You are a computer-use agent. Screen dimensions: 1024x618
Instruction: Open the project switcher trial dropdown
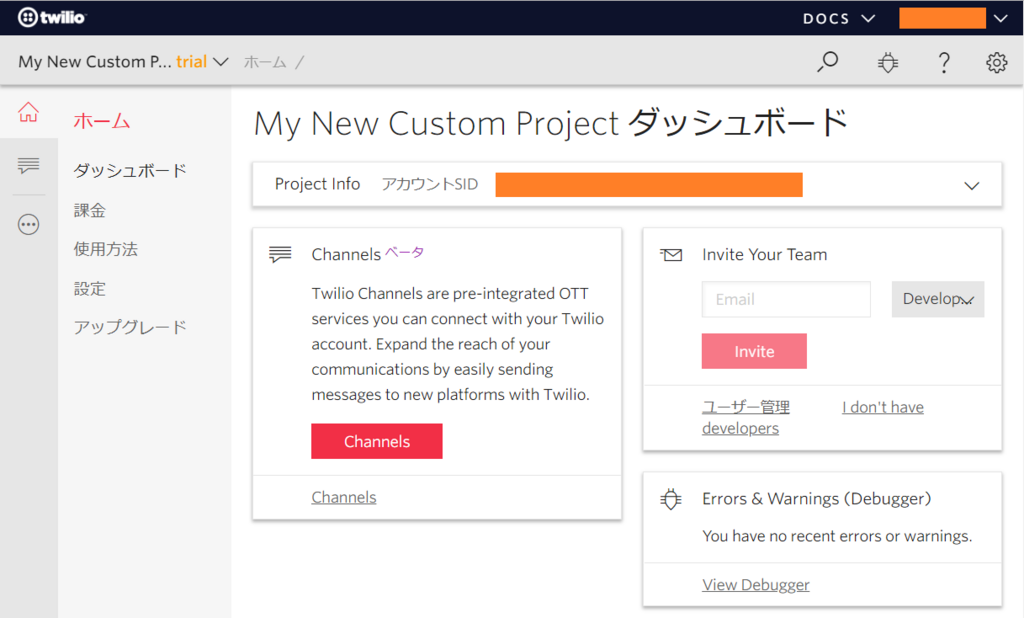pos(123,62)
